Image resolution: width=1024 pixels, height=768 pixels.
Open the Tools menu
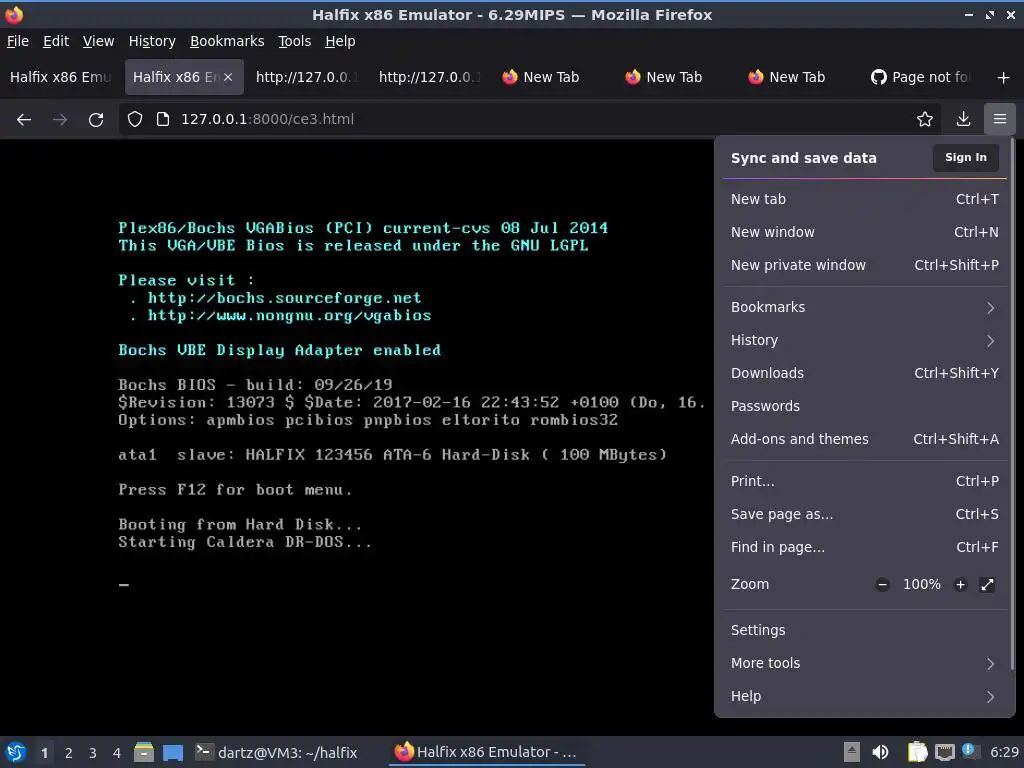coord(295,41)
